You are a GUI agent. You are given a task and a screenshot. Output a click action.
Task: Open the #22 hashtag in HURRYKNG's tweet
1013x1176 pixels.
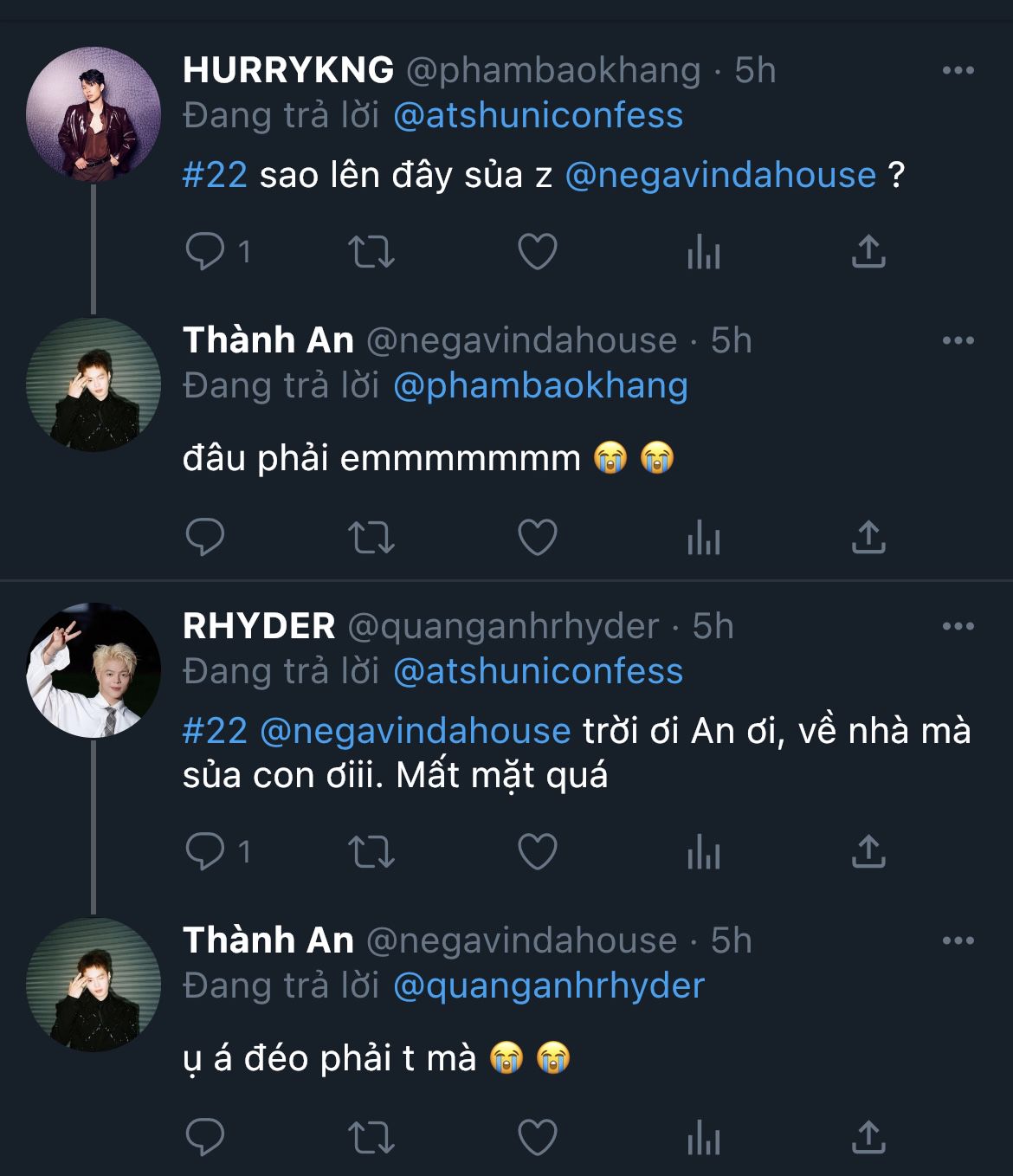pyautogui.click(x=215, y=176)
